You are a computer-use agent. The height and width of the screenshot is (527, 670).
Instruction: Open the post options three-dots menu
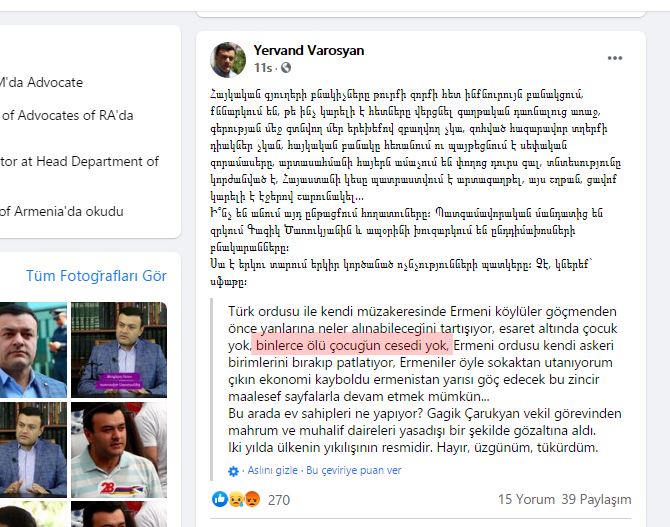(614, 58)
